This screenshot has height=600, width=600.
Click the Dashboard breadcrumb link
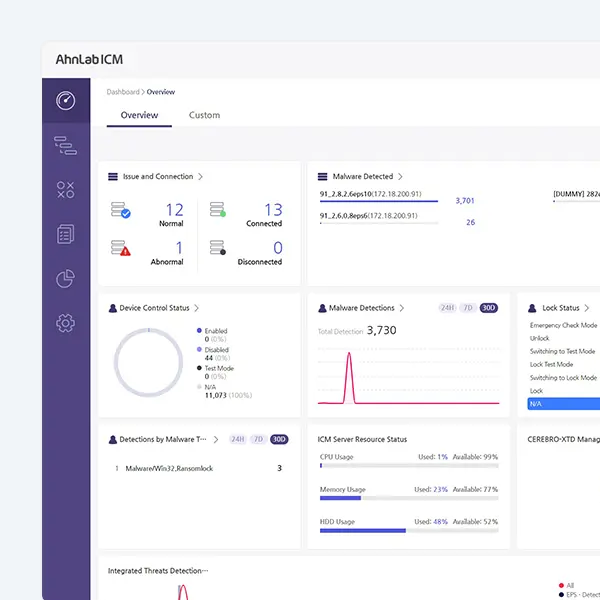pyautogui.click(x=123, y=92)
